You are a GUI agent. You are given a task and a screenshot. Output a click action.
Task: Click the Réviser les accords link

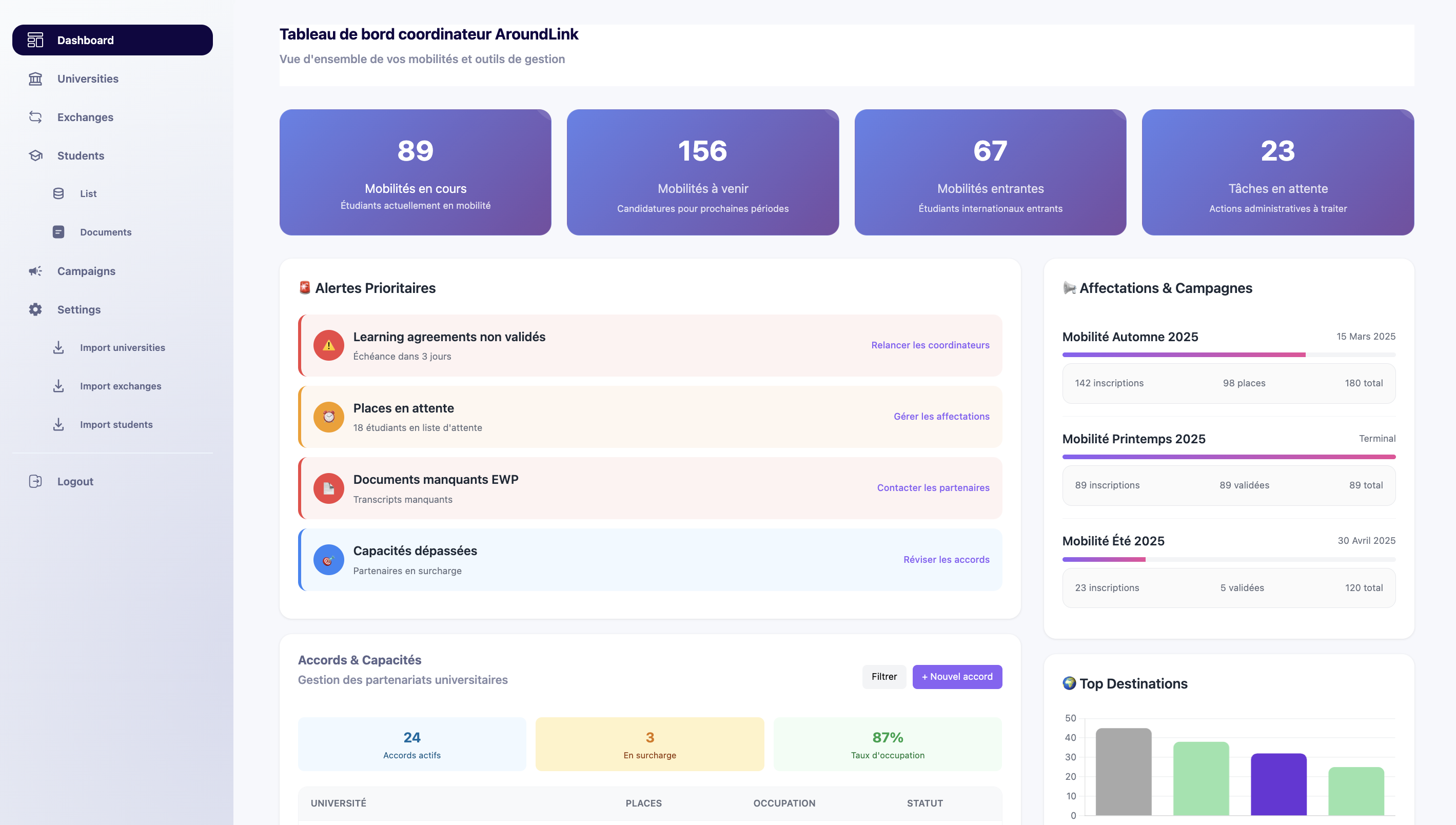point(946,560)
